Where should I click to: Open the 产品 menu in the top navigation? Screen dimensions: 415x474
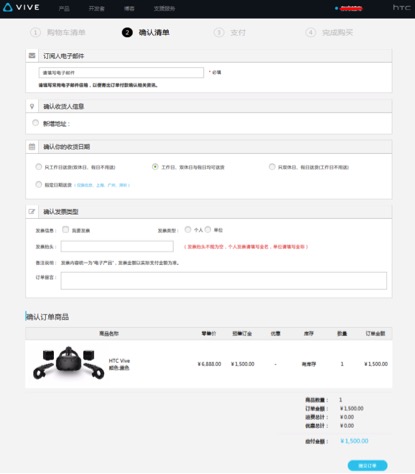coord(64,8)
